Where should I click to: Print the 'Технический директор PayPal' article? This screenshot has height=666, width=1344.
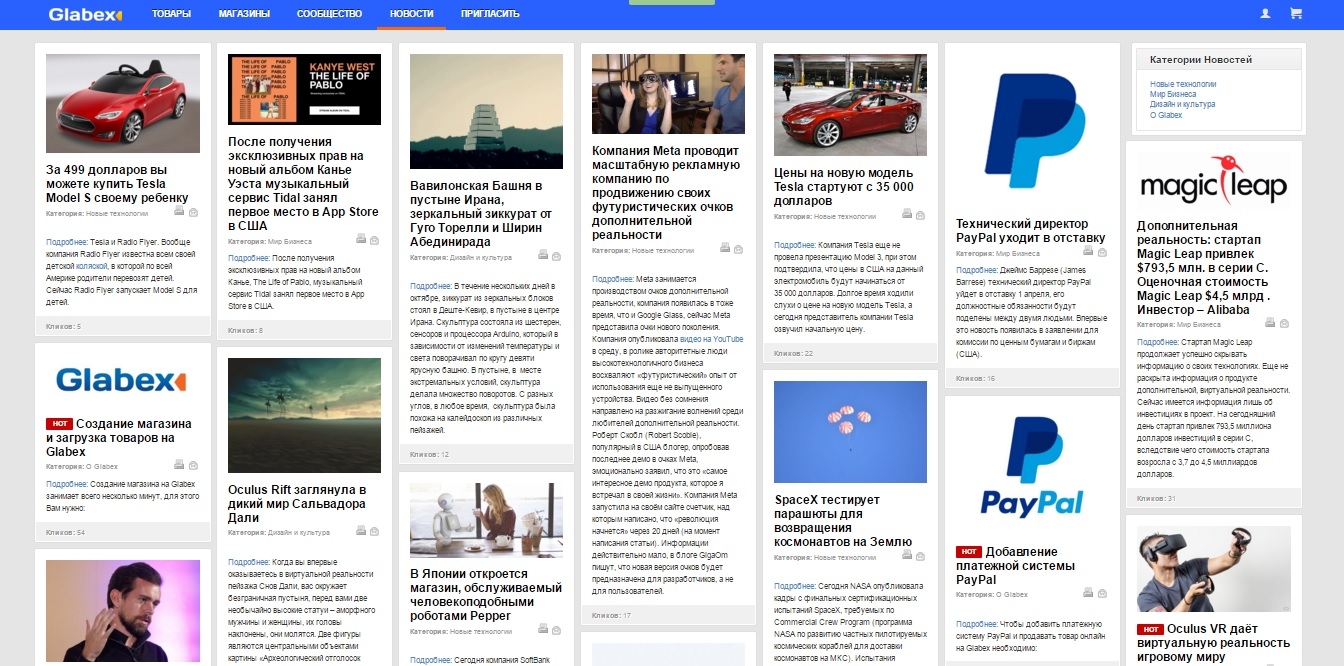[x=1089, y=252]
